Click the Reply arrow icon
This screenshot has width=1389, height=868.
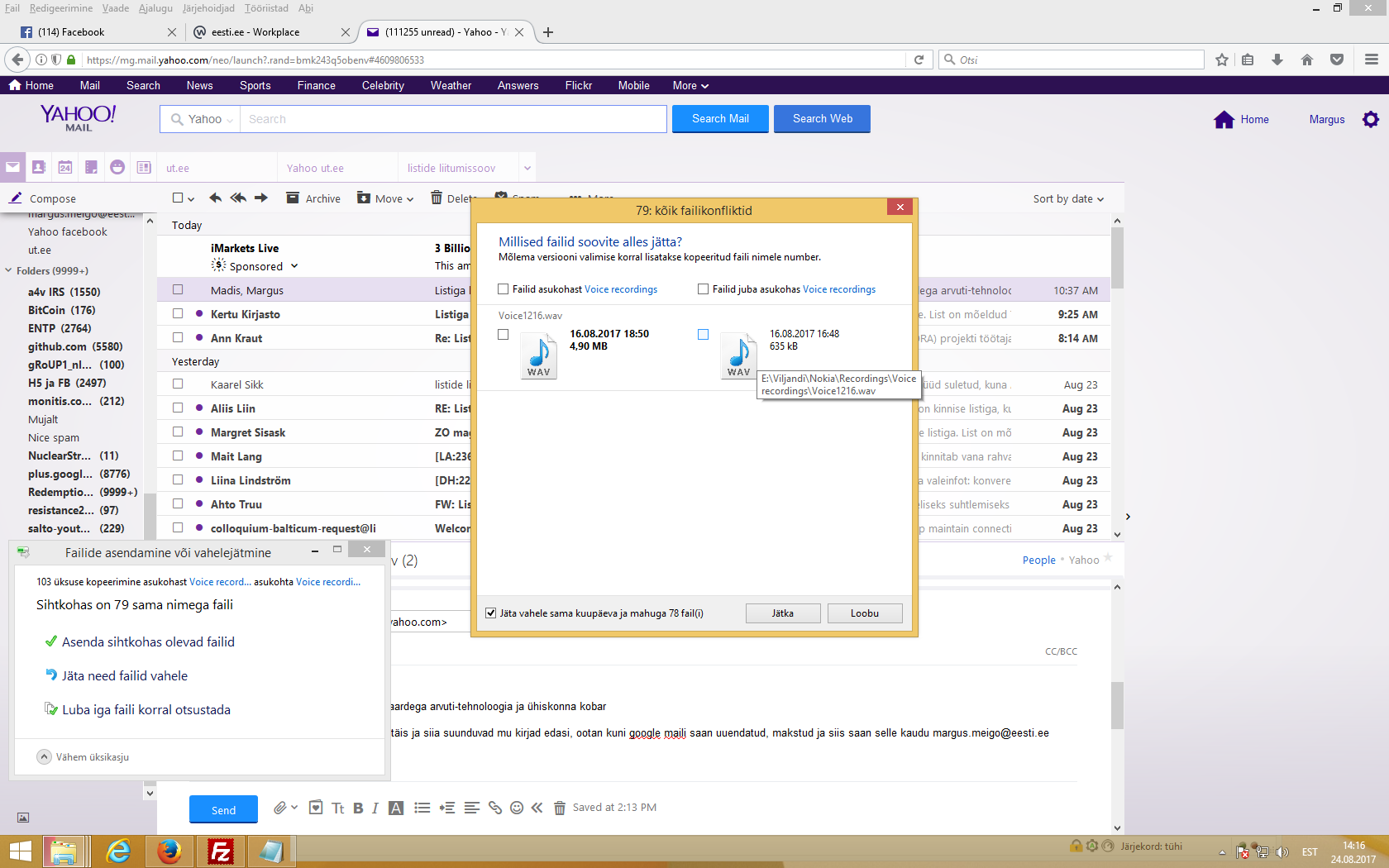(216, 198)
